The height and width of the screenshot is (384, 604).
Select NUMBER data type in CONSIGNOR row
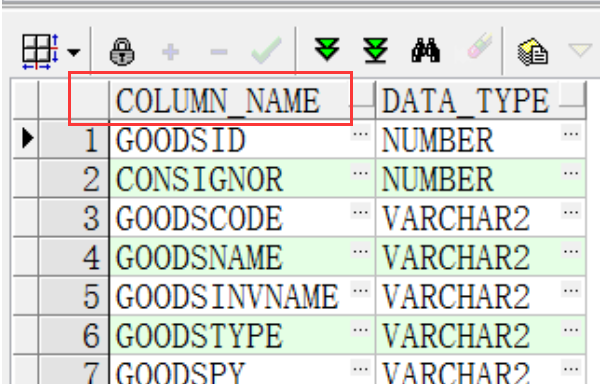point(480,179)
